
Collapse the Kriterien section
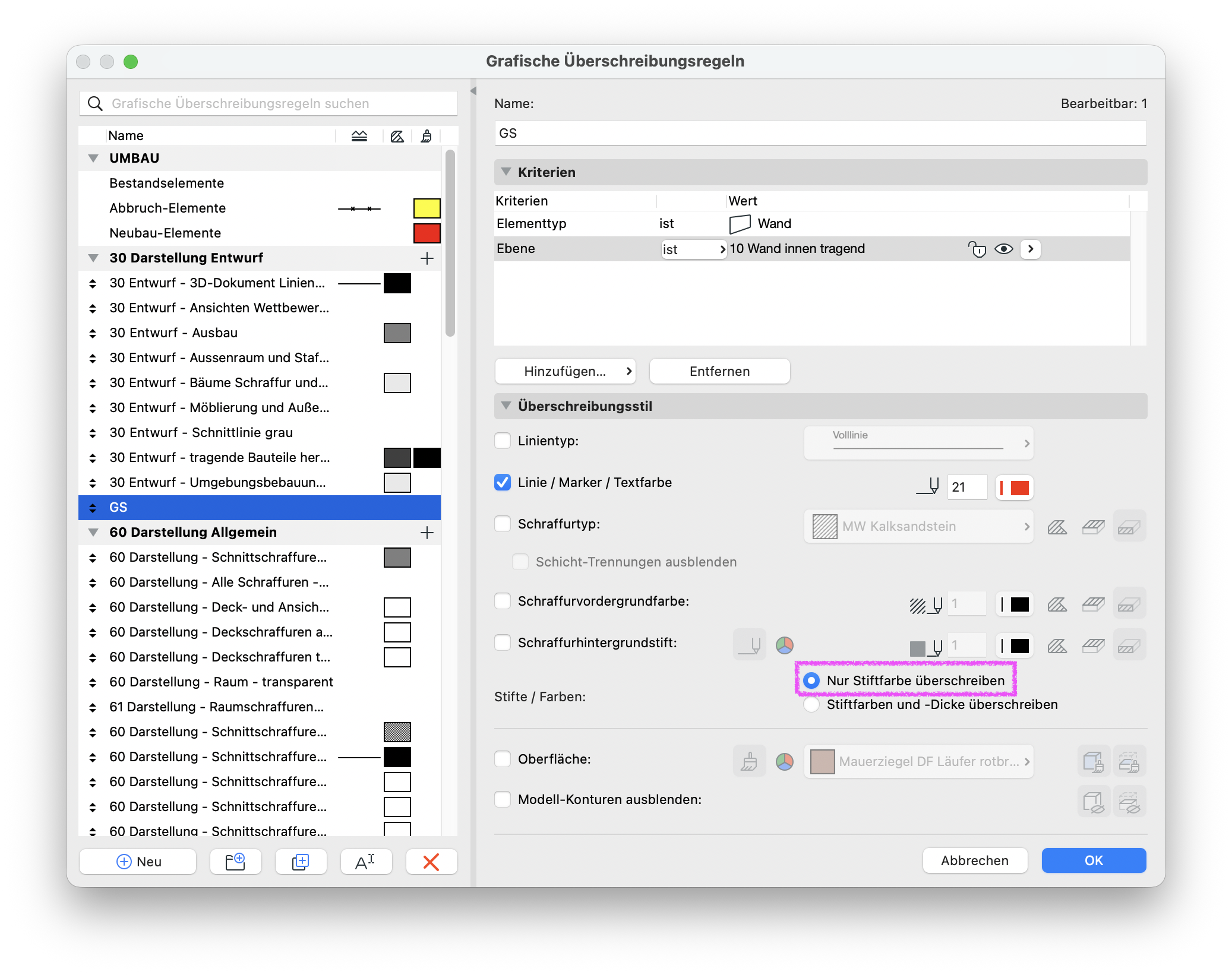tap(506, 172)
